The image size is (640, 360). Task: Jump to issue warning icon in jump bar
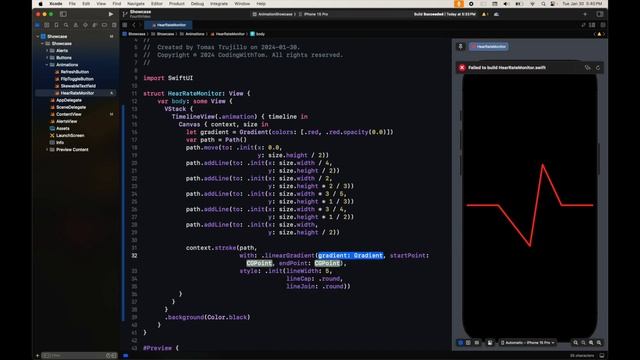[x=599, y=34]
